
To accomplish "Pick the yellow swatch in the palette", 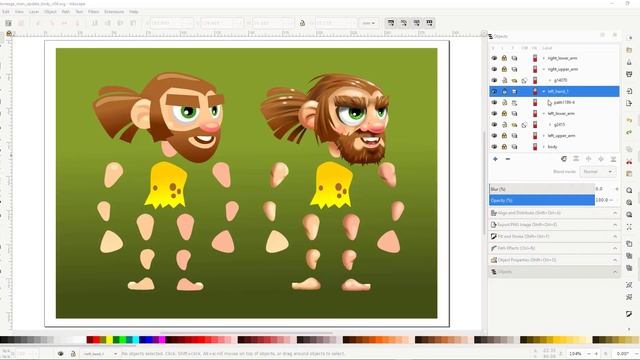I will [109, 340].
